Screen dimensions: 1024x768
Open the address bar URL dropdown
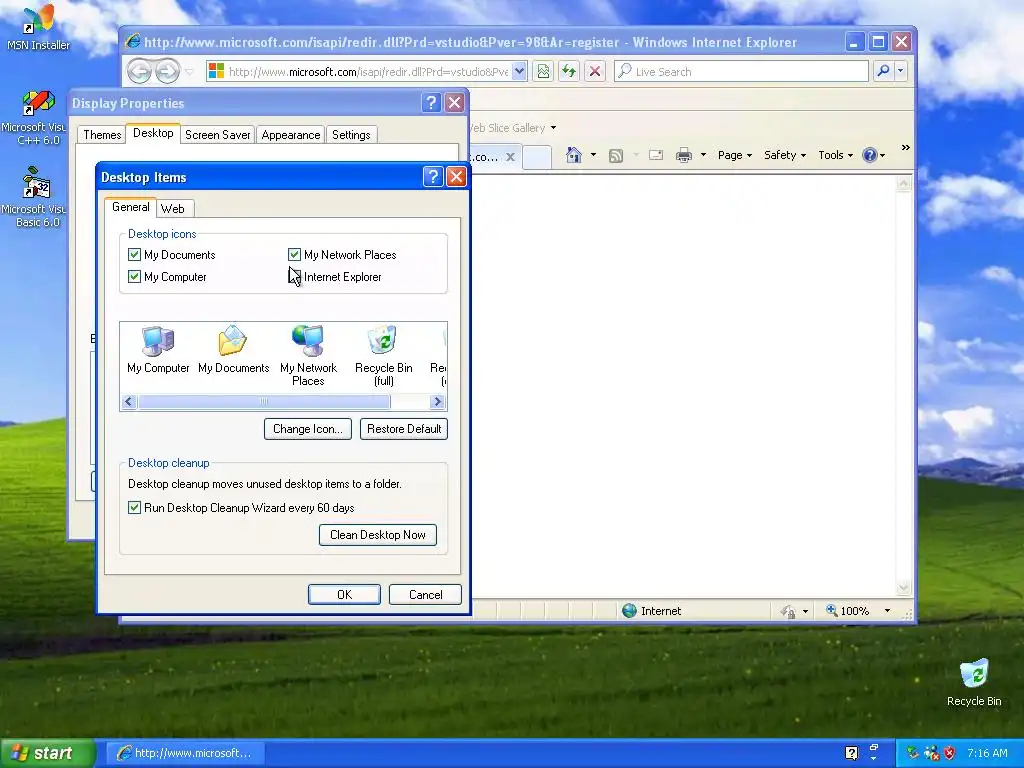click(519, 71)
